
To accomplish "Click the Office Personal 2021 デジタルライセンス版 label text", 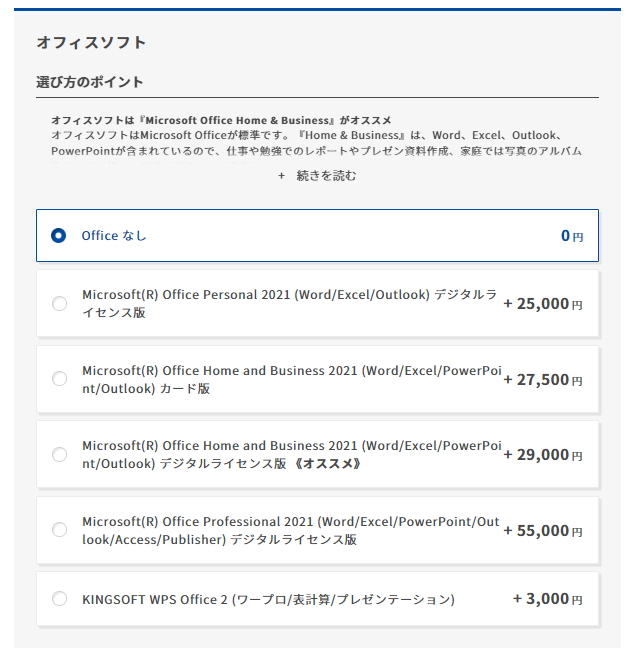I will click(x=288, y=303).
